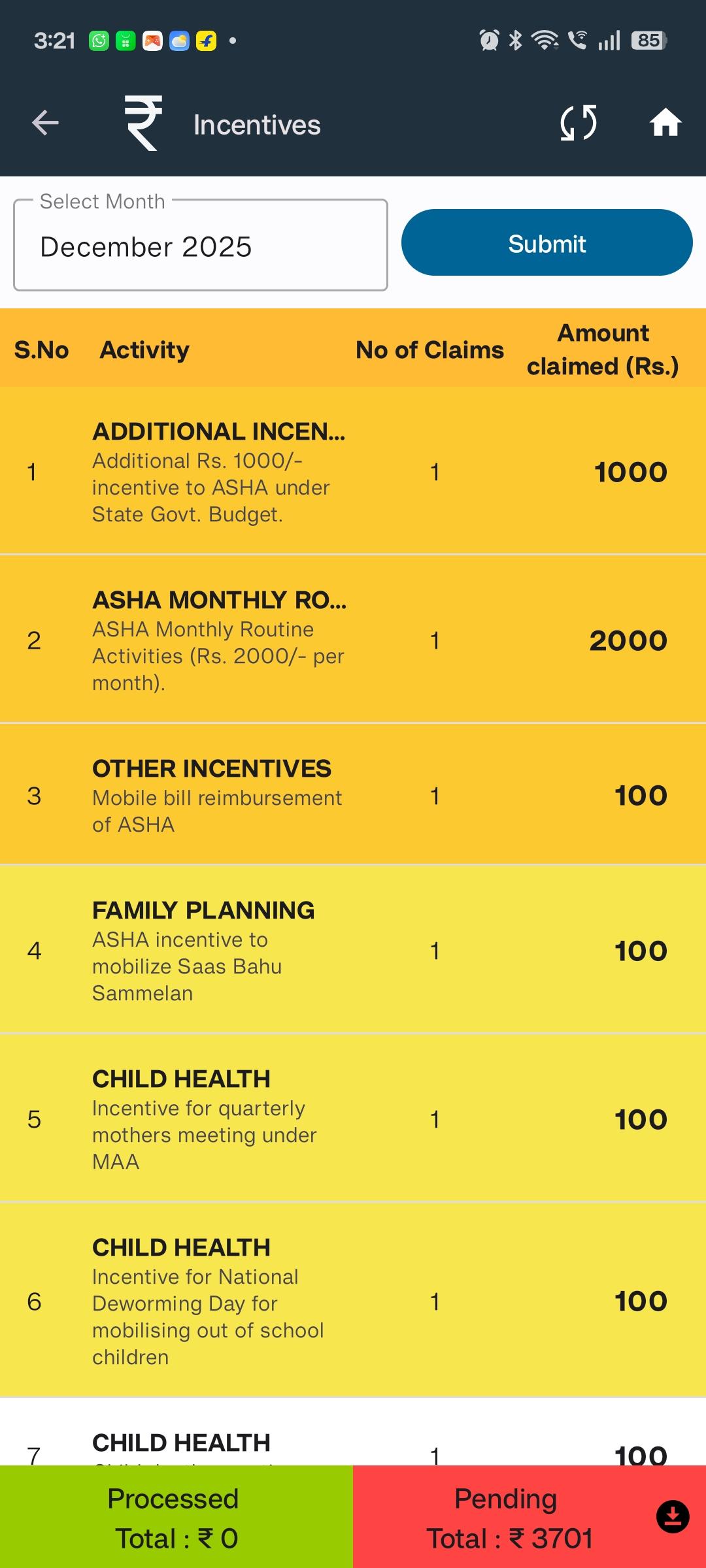706x1568 pixels.
Task: Select the Additional Incentive row
Action: point(353,472)
